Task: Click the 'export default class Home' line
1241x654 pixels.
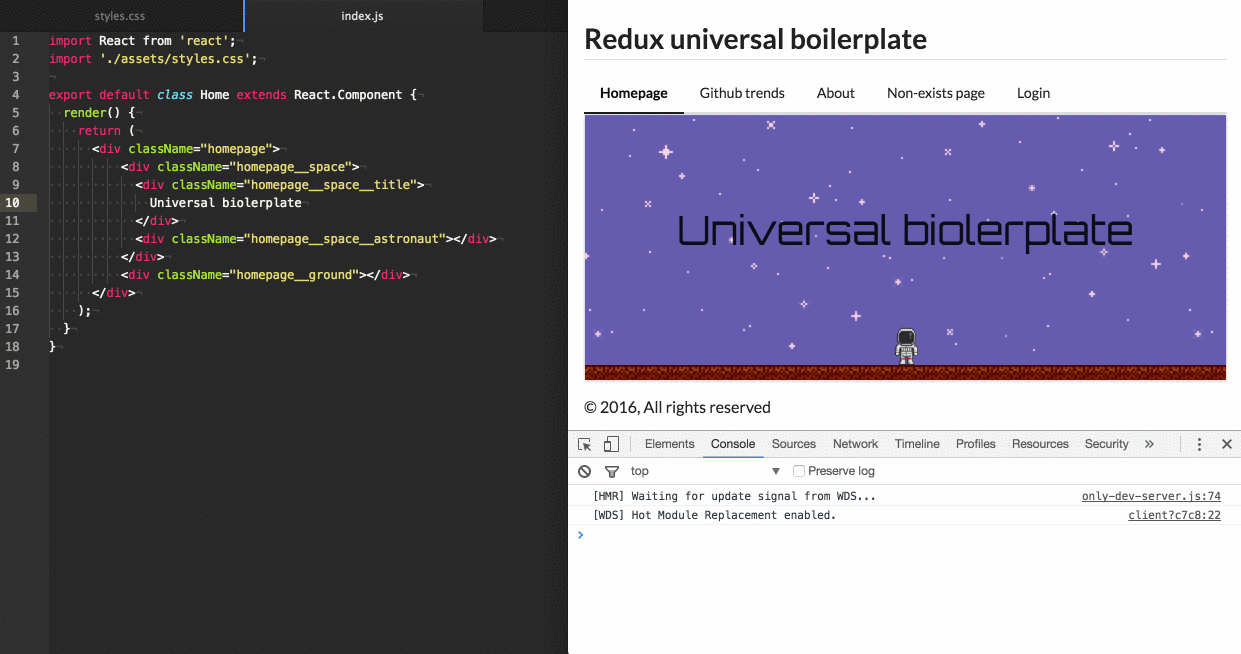Action: tap(232, 95)
